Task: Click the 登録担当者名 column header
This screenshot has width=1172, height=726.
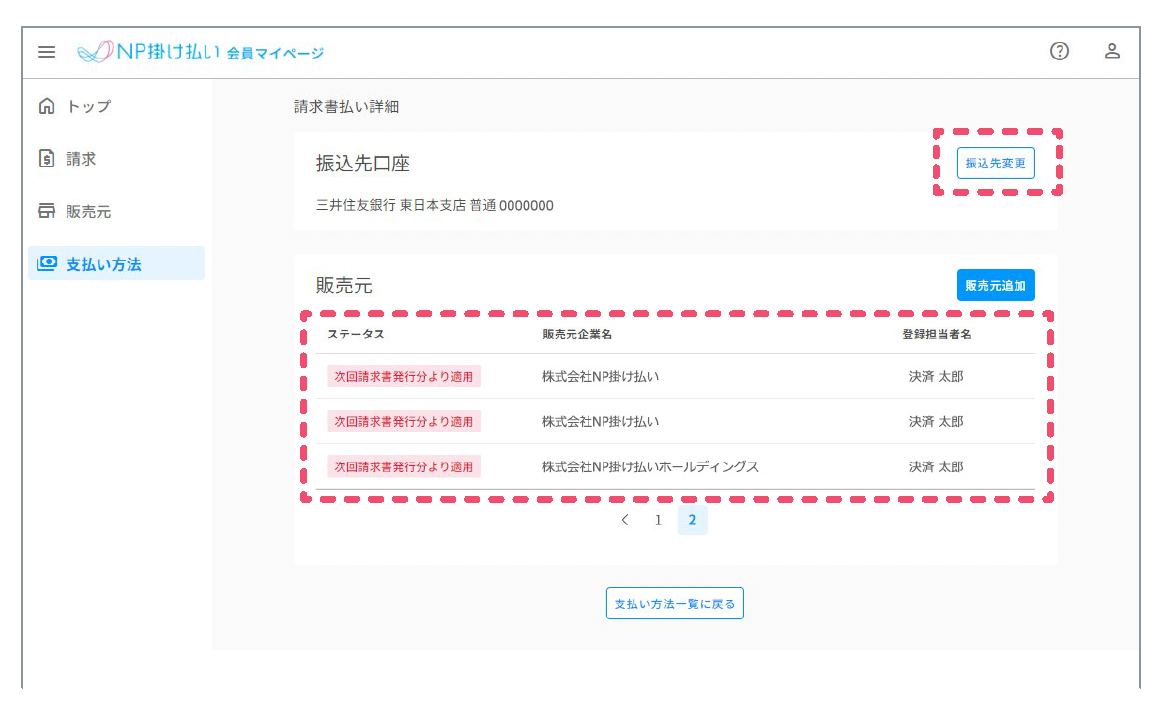Action: [936, 334]
